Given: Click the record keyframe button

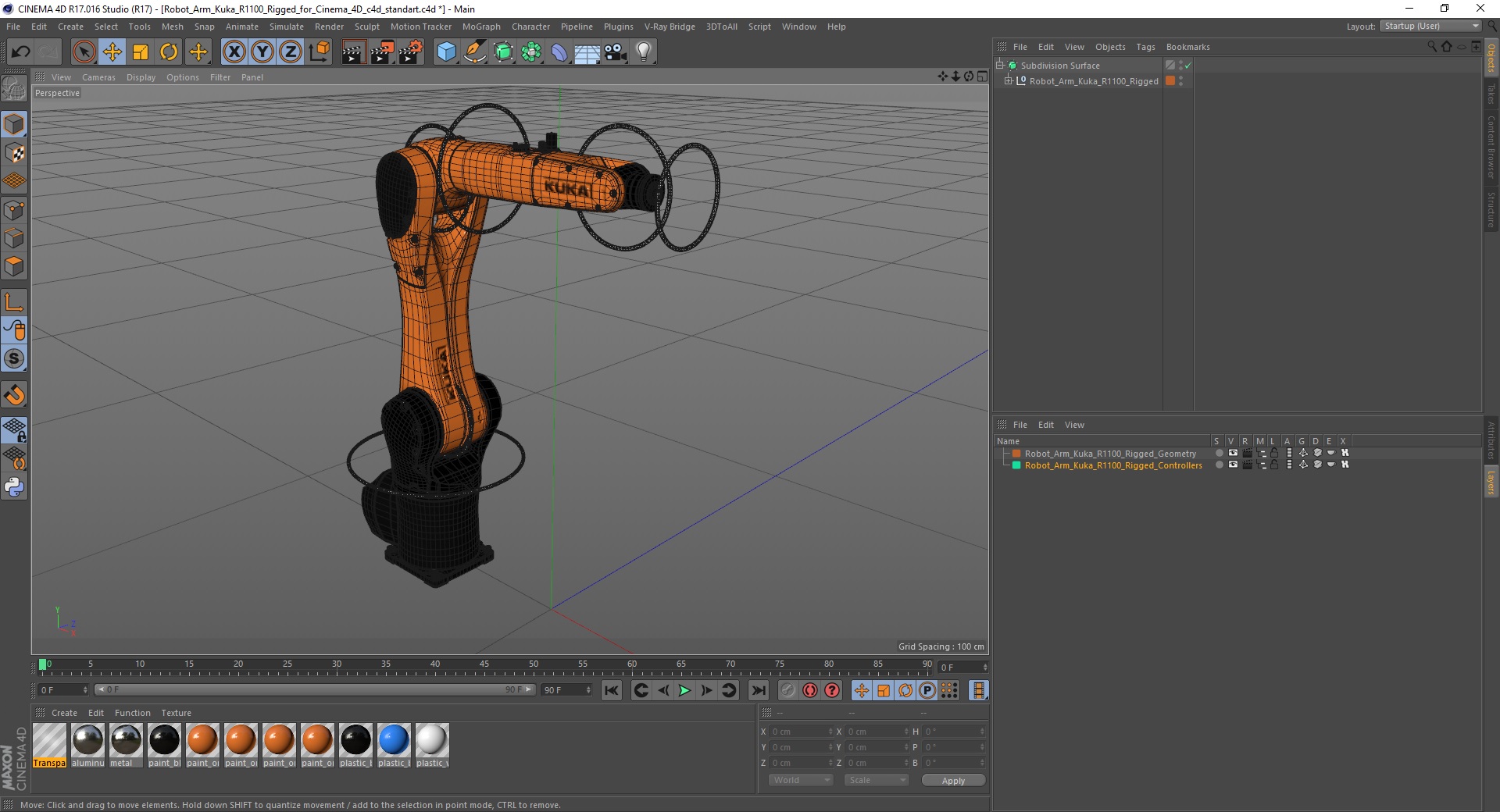Looking at the screenshot, I should (x=788, y=690).
